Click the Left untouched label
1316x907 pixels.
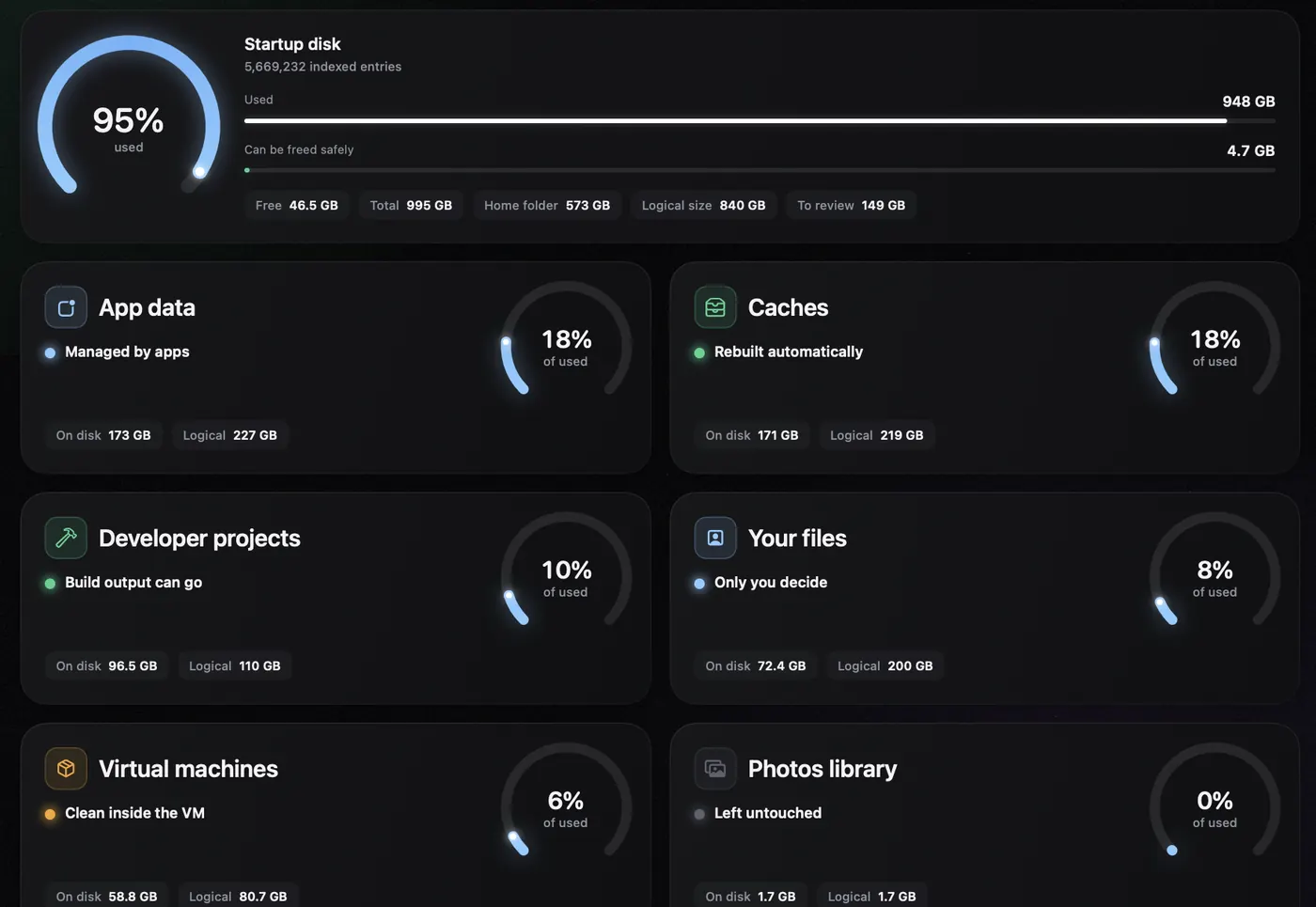(768, 813)
